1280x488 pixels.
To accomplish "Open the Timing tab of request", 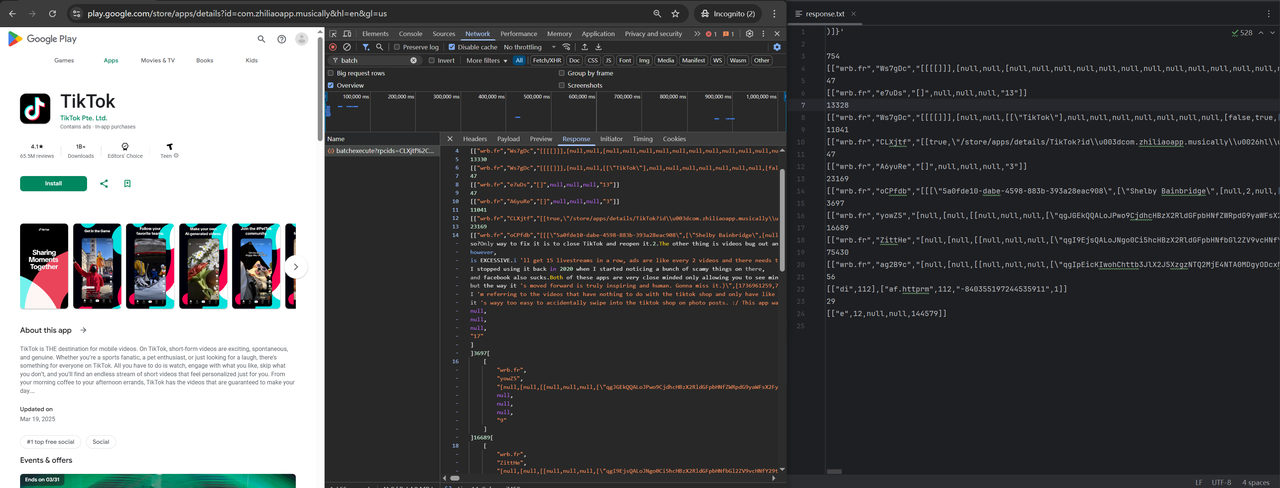I will coord(643,139).
